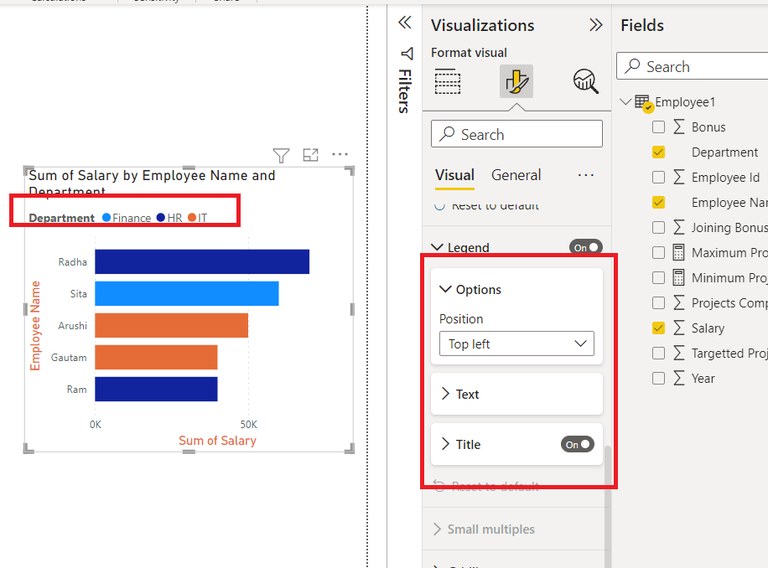Click in the Fields search box
The image size is (768, 568).
[693, 66]
